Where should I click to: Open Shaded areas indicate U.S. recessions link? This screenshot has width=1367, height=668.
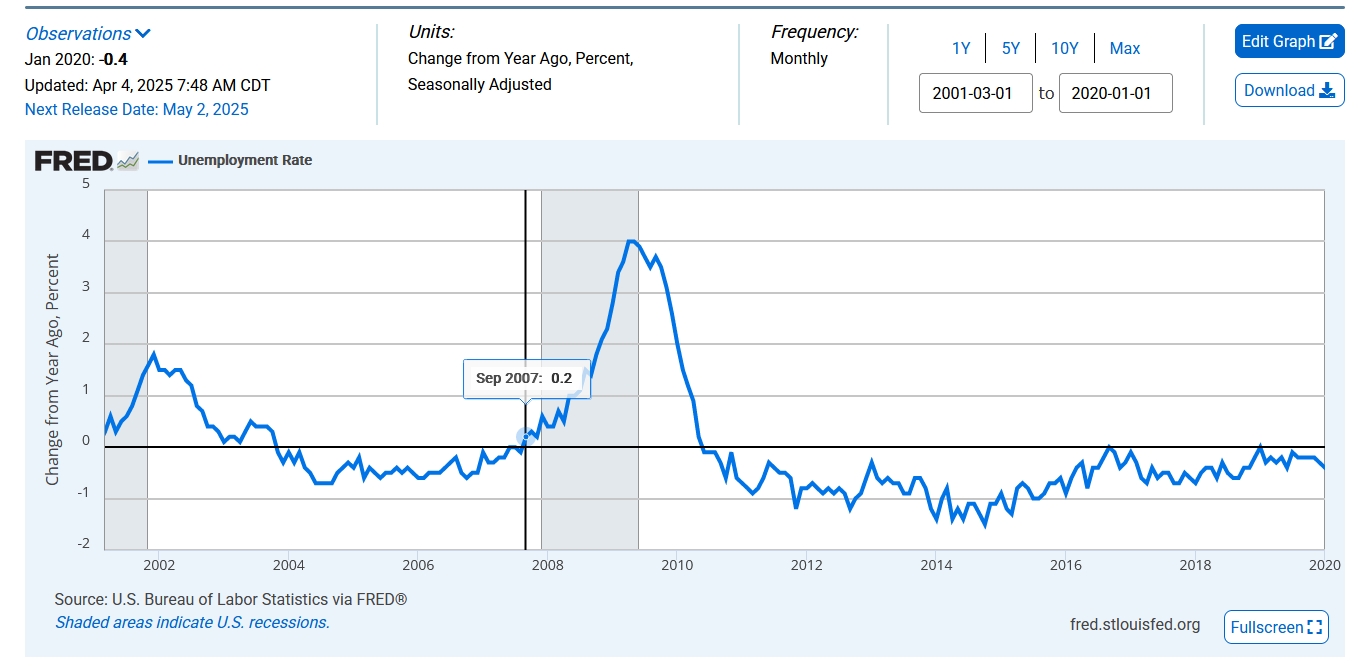point(192,622)
